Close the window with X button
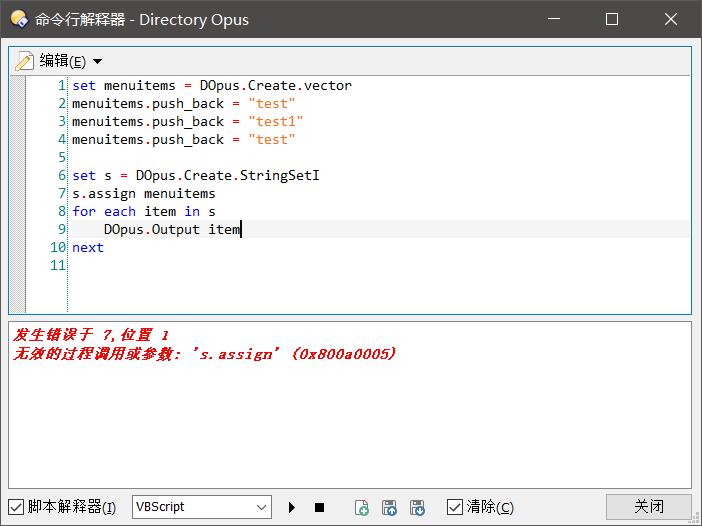The image size is (702, 526). [671, 19]
